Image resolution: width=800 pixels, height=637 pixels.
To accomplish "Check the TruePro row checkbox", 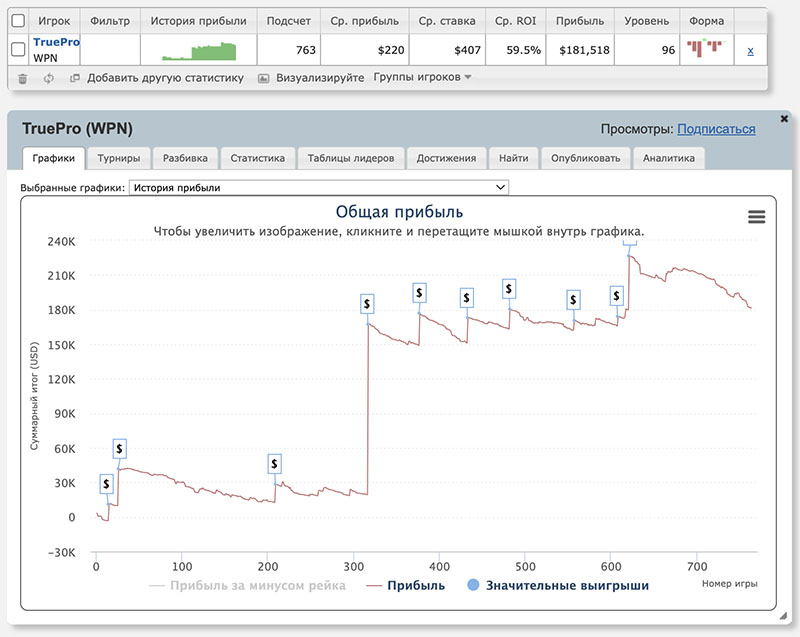I will (x=18, y=50).
